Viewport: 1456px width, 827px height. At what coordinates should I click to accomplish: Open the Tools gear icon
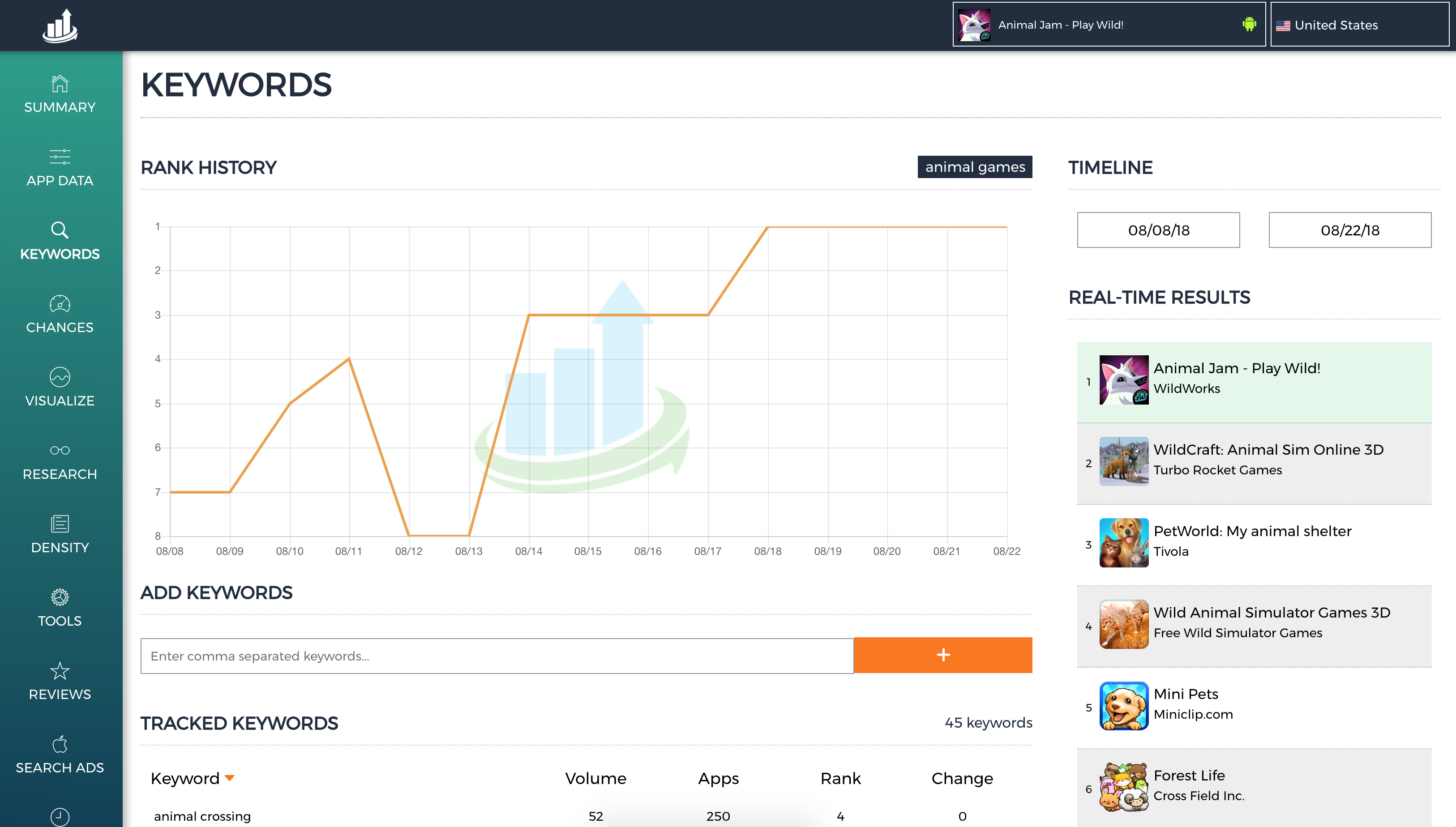click(60, 597)
